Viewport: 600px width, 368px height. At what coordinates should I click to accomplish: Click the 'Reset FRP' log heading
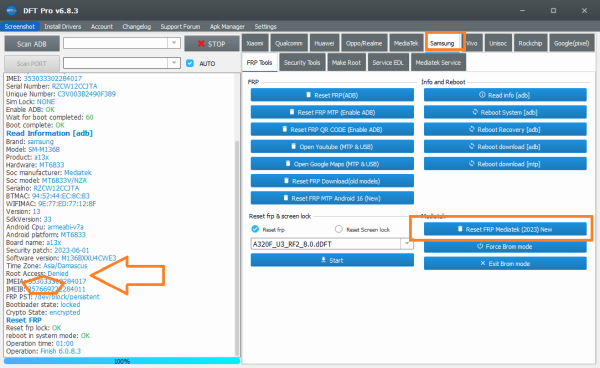[24, 320]
